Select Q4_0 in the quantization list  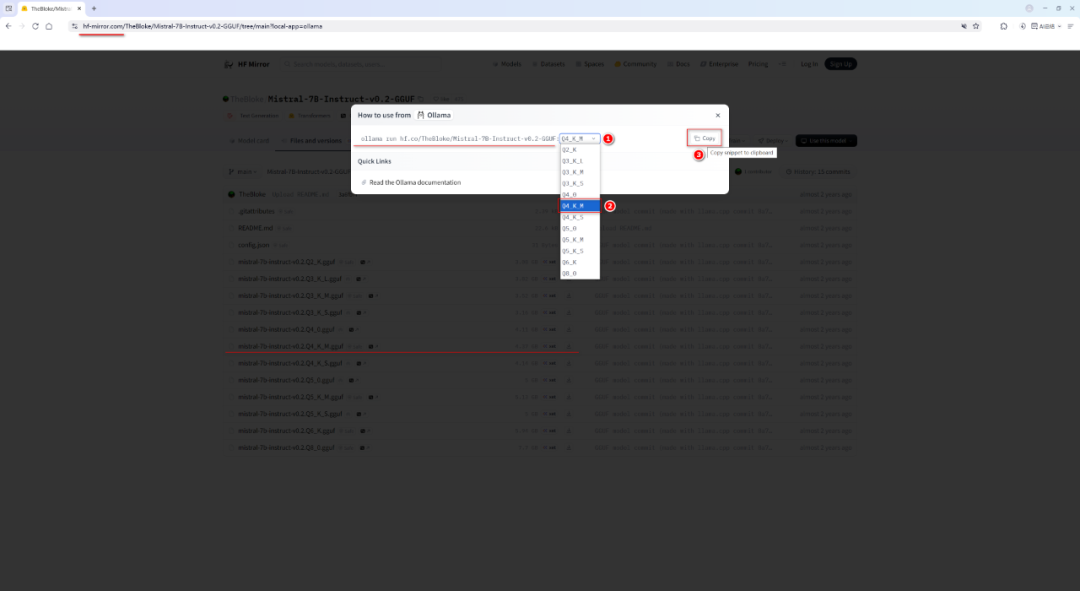point(579,195)
